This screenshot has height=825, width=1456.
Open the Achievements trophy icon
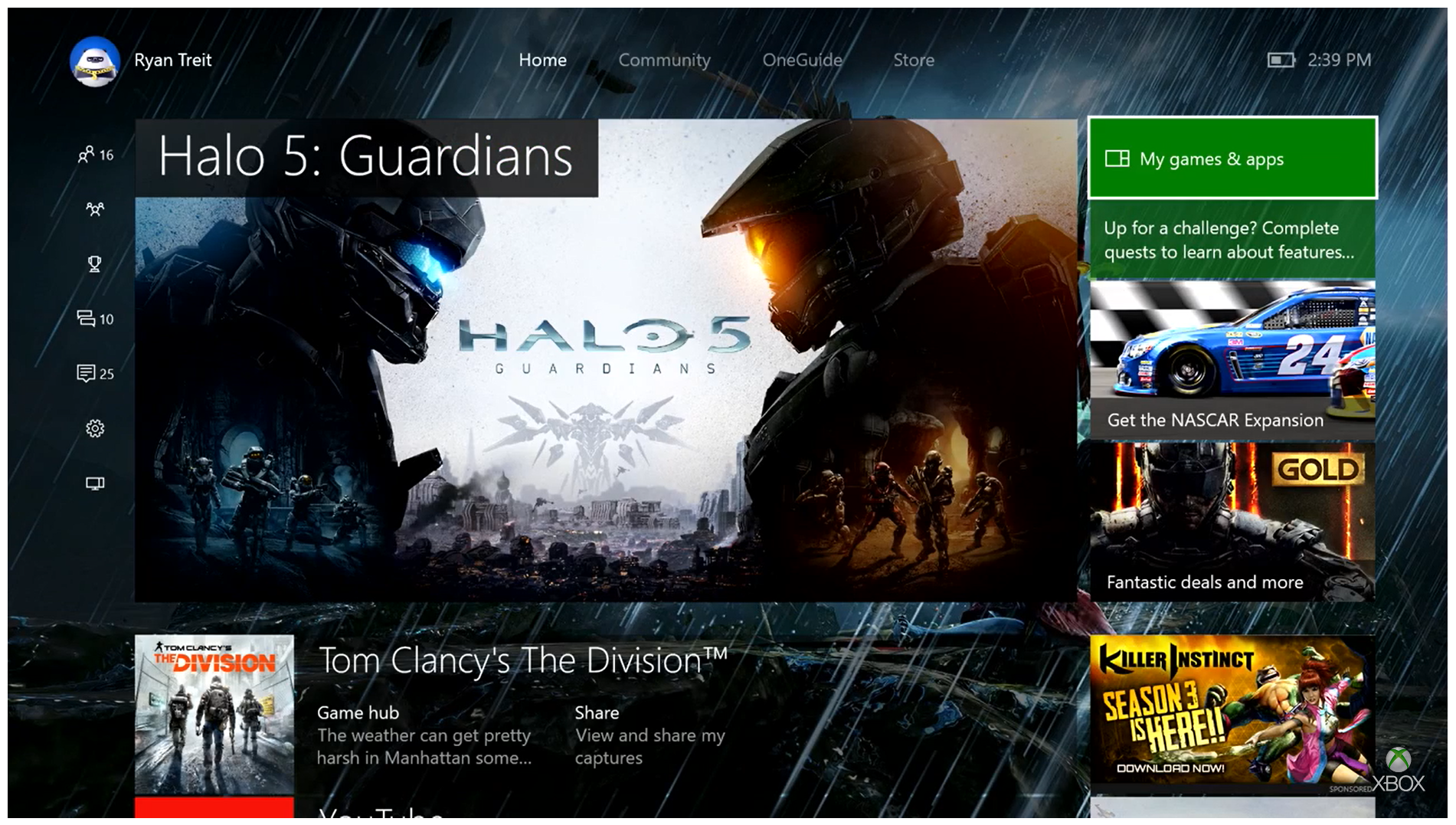[x=94, y=264]
